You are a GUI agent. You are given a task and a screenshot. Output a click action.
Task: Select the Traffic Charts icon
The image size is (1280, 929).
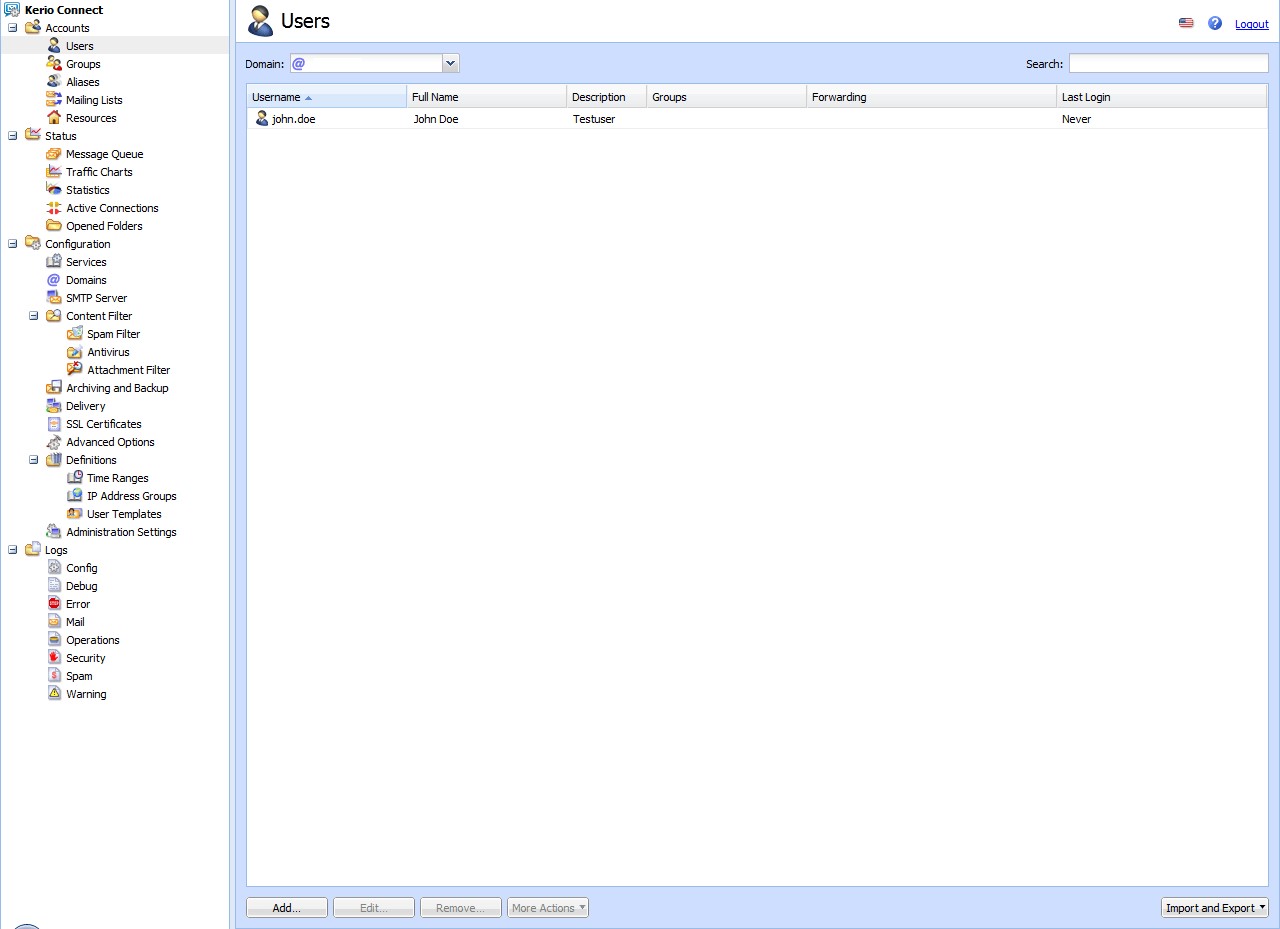pyautogui.click(x=54, y=172)
